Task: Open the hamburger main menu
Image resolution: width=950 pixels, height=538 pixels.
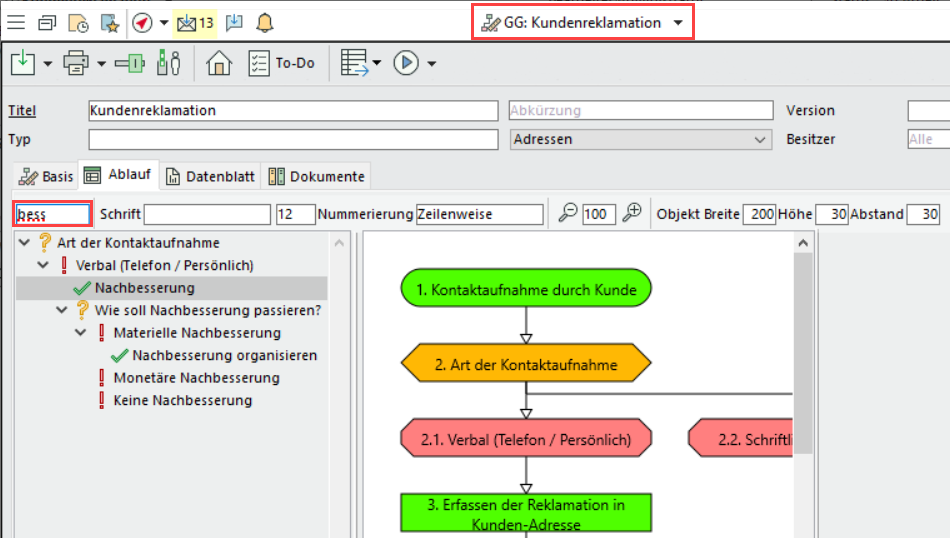Action: click(x=16, y=22)
